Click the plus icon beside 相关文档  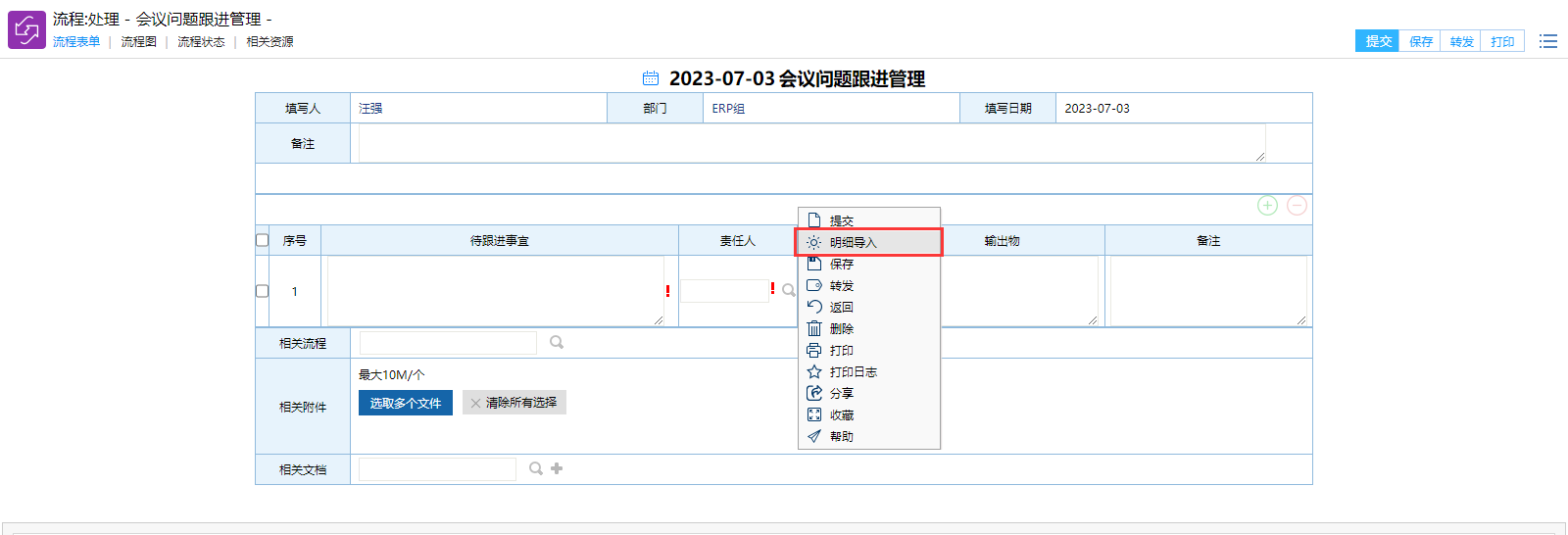pos(557,468)
